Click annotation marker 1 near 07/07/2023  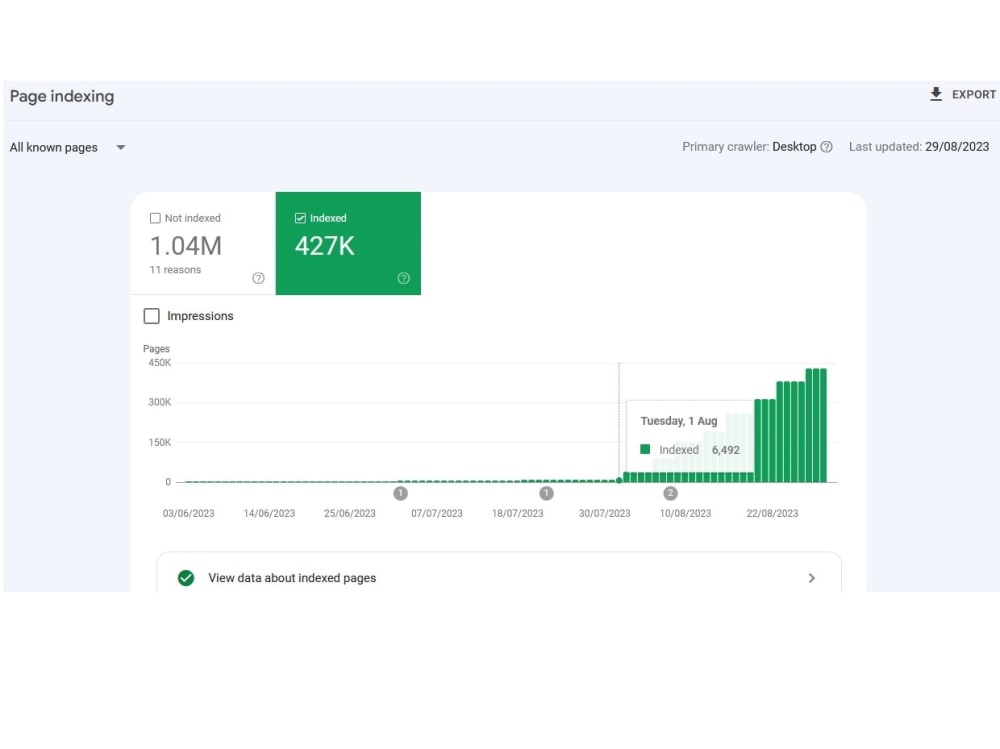click(401, 493)
